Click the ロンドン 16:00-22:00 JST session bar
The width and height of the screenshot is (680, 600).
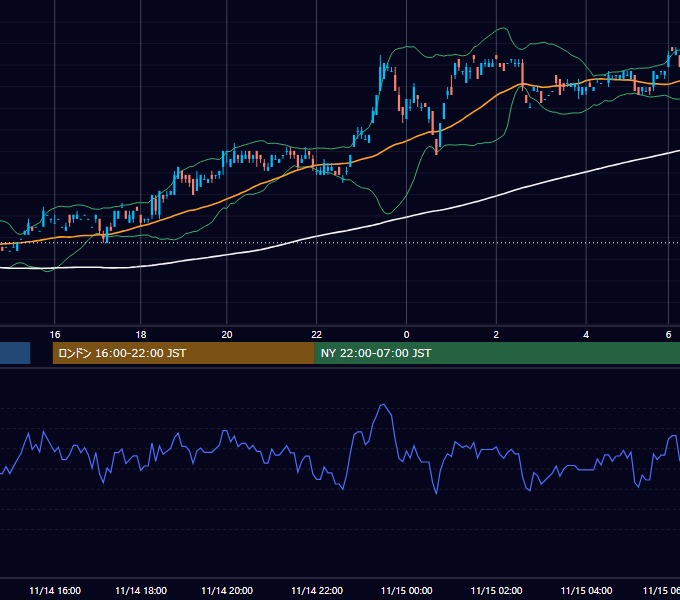tap(183, 353)
